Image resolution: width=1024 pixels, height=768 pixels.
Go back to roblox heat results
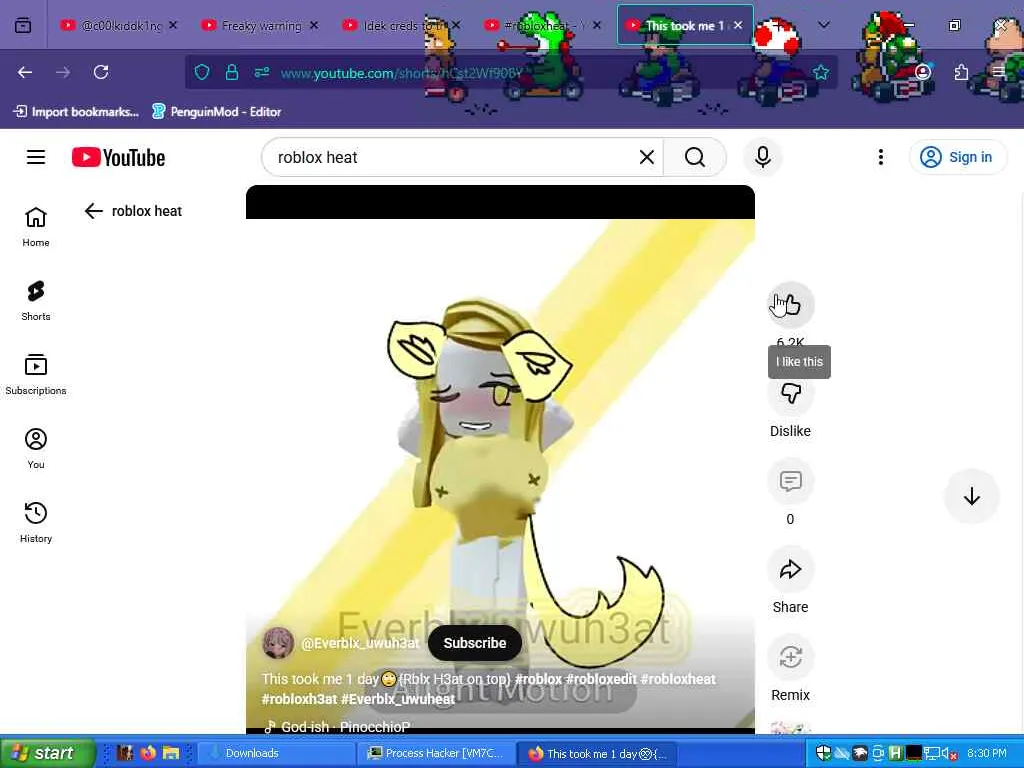(94, 211)
